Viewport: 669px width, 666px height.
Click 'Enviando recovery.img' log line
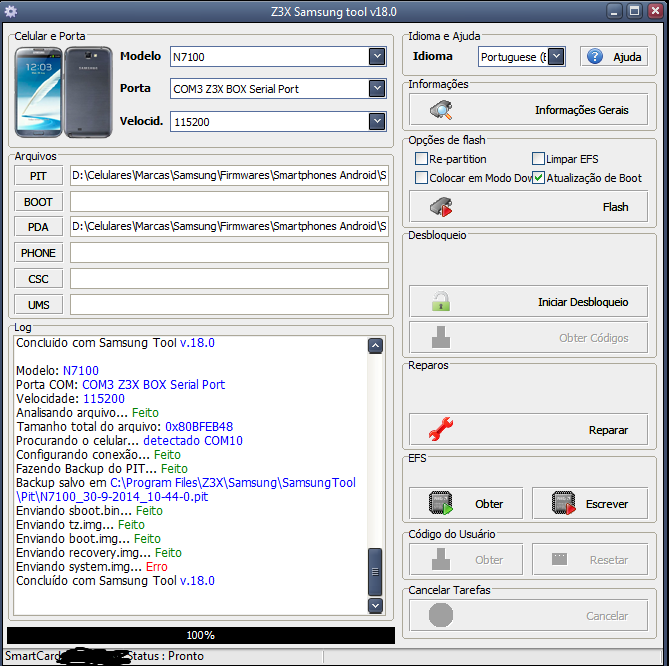tap(99, 553)
